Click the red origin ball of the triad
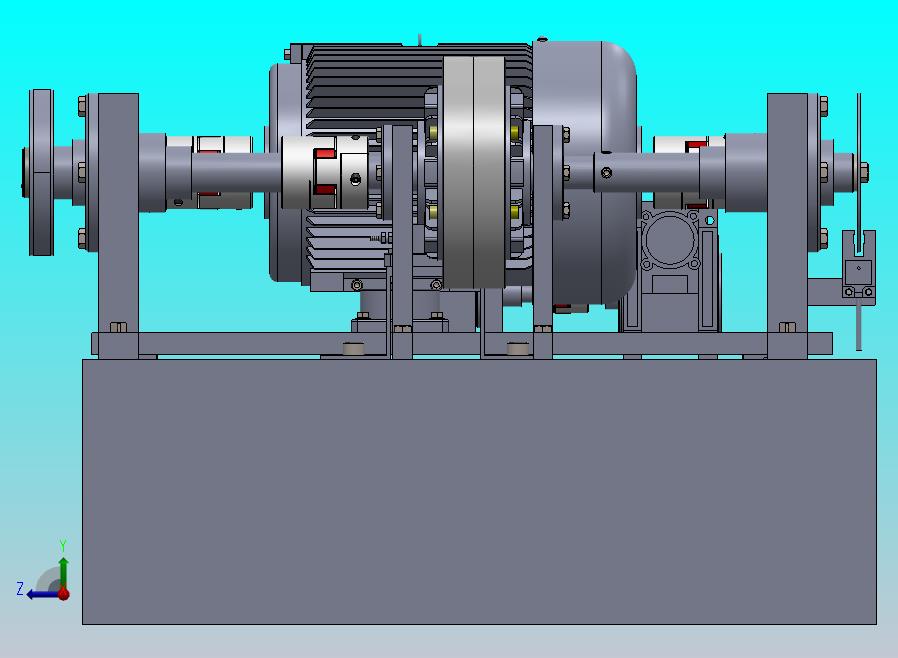Image resolution: width=898 pixels, height=658 pixels. 64,594
